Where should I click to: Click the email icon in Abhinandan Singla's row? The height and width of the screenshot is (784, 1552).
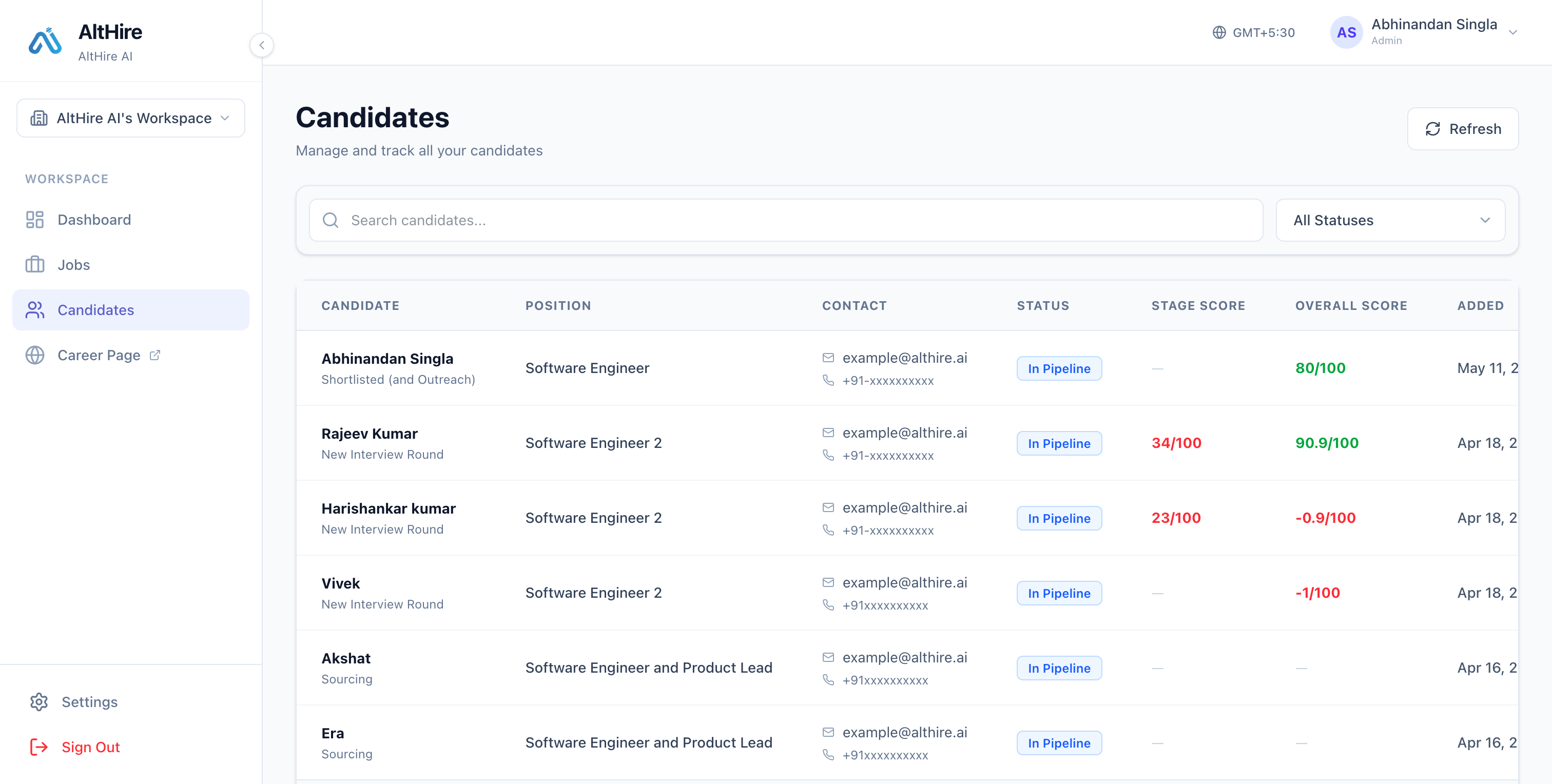coord(828,358)
